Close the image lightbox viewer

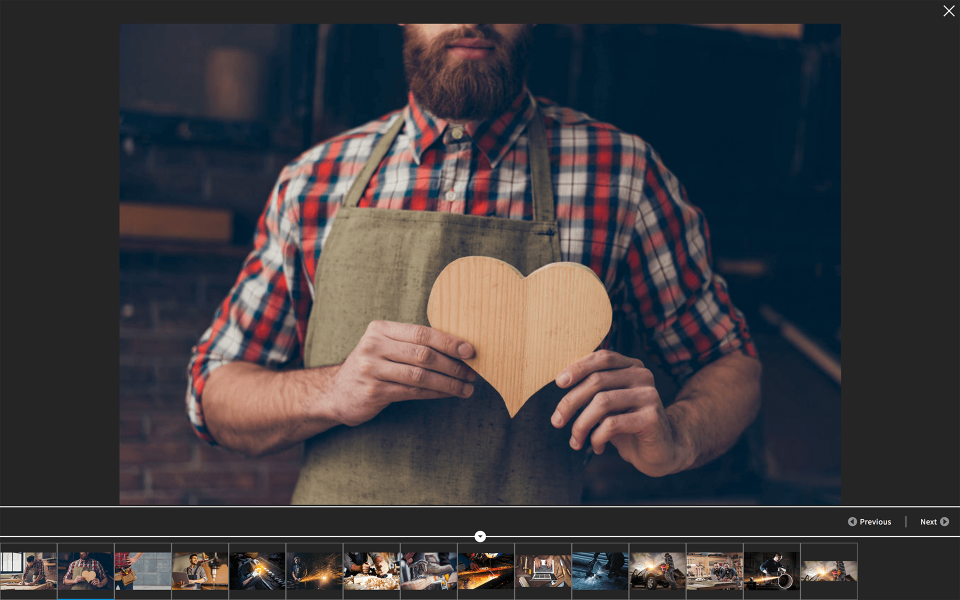(x=948, y=10)
